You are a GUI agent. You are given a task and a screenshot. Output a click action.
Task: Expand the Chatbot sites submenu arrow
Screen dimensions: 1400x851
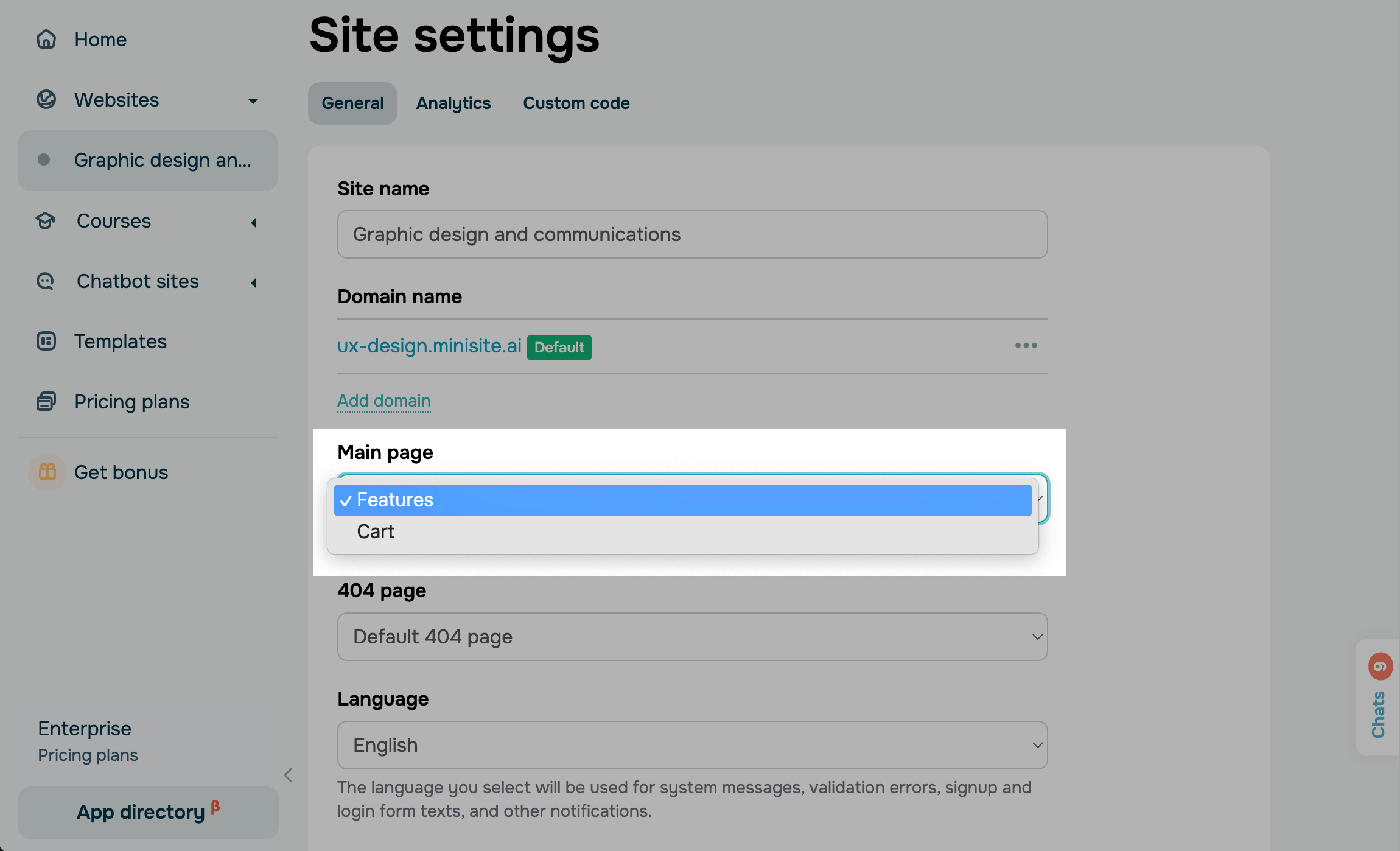tap(253, 283)
